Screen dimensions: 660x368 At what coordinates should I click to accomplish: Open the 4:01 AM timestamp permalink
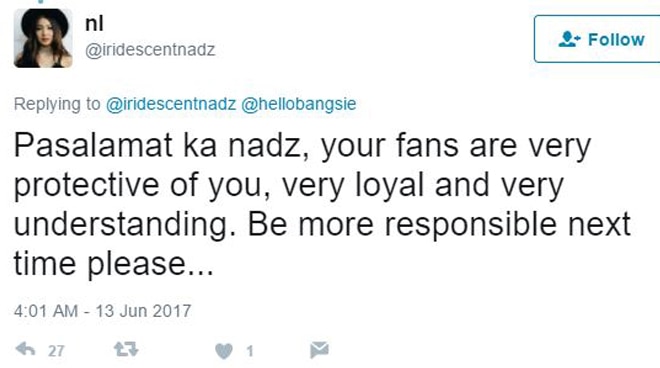click(x=46, y=311)
